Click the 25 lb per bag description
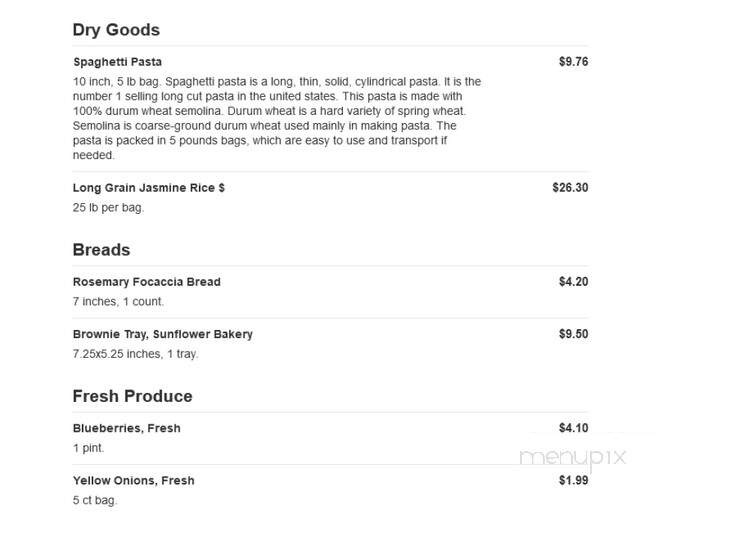This screenshot has height=540, width=752. click(108, 208)
